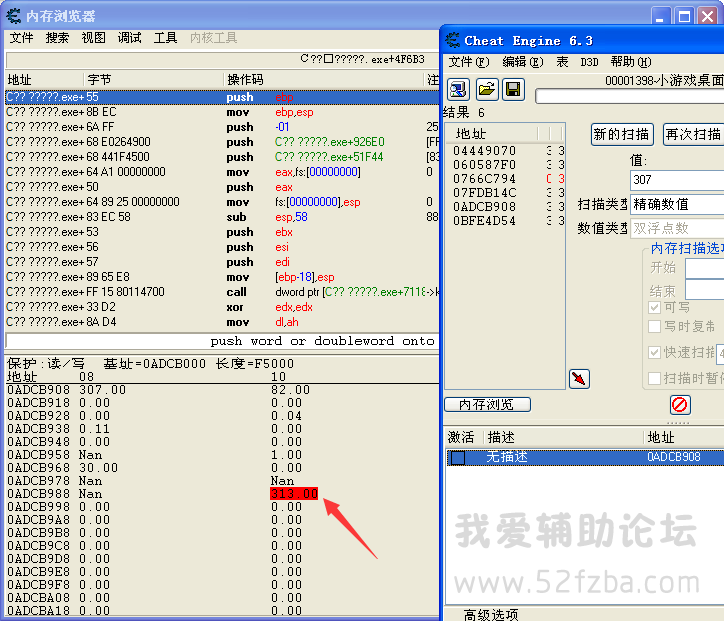Click 0.11 value at 0ADCB938 row
The height and width of the screenshot is (621, 724).
(94, 429)
